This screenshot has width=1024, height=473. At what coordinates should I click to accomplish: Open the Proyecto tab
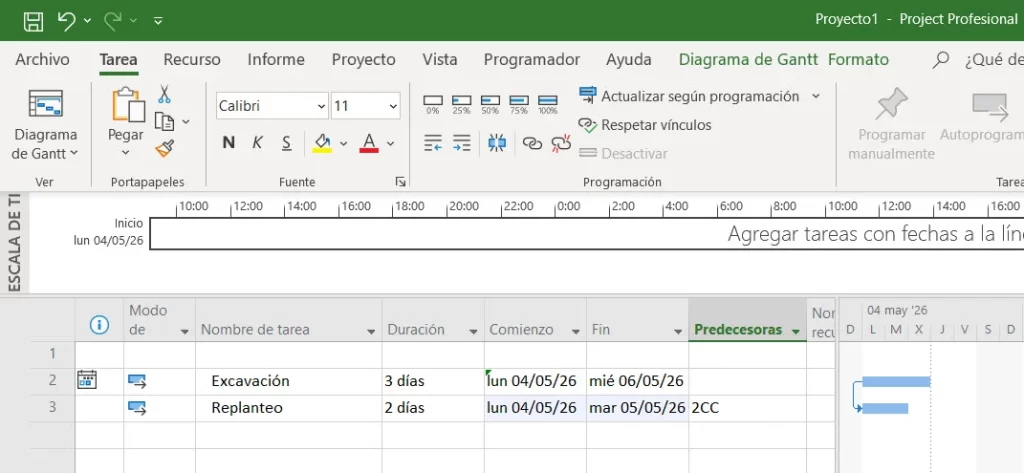(364, 59)
